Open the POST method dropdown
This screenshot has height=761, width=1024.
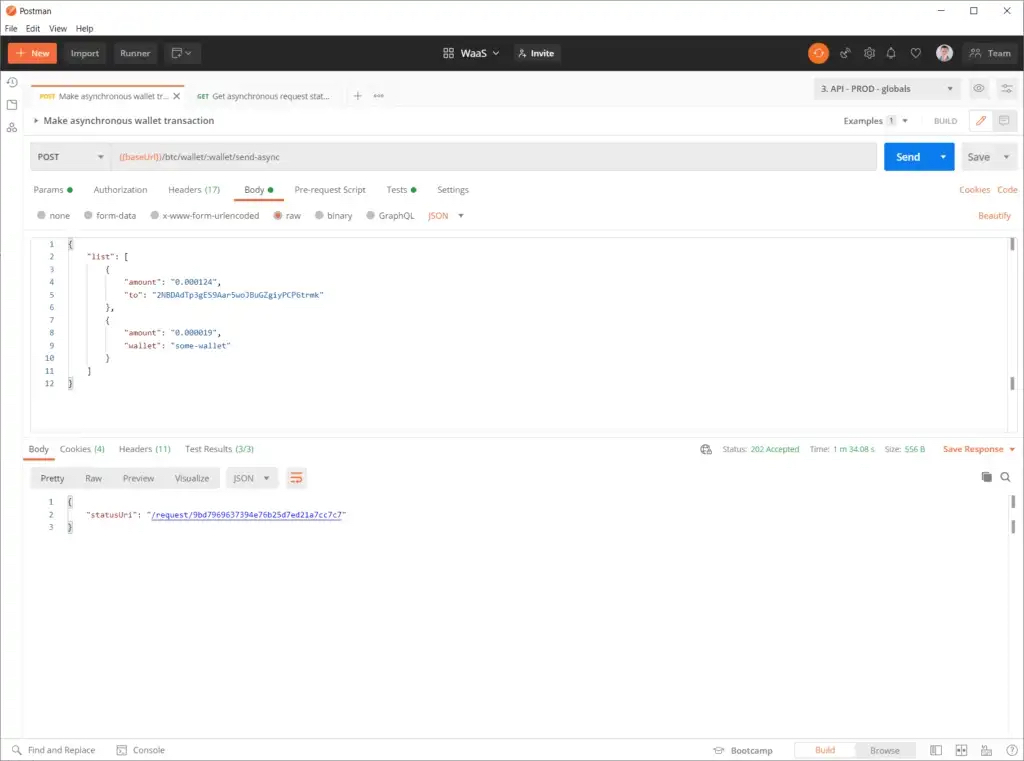point(70,157)
